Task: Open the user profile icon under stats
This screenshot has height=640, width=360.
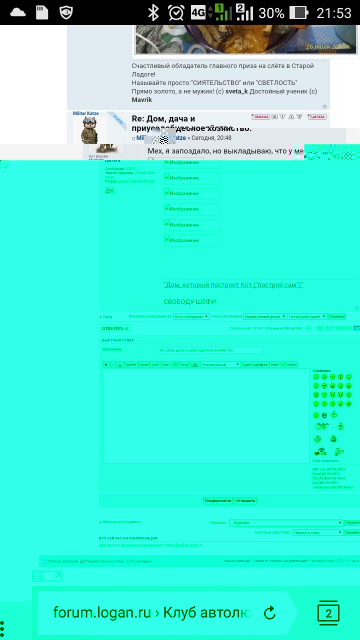Action: point(109,191)
